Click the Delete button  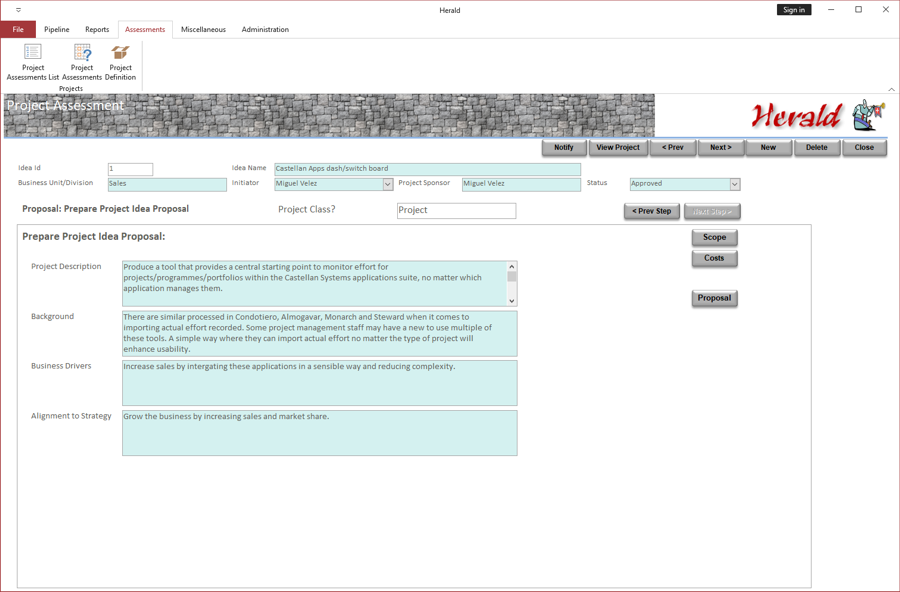point(817,148)
